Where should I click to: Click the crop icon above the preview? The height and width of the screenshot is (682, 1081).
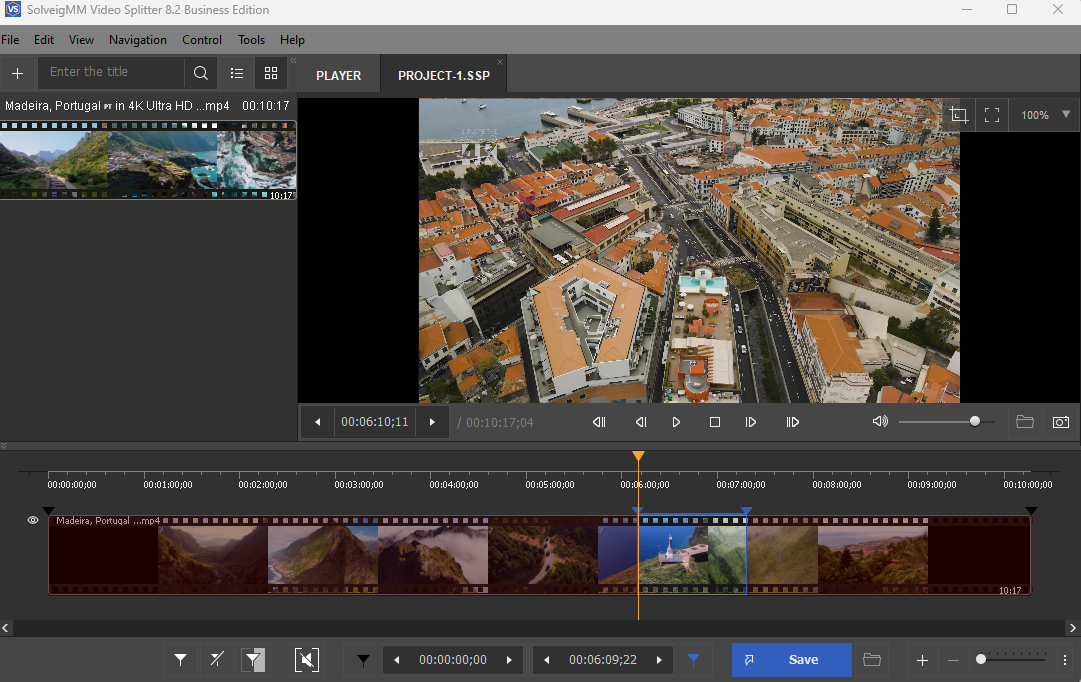[x=958, y=115]
